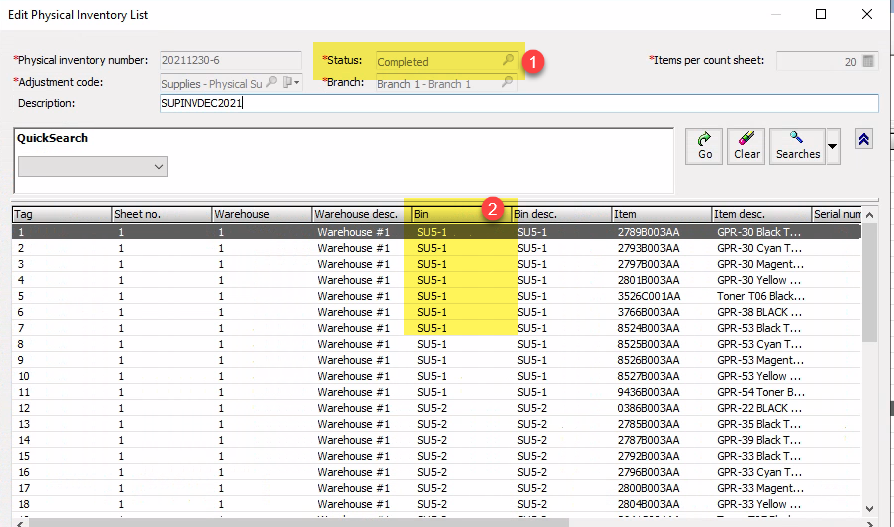Sort by the Item column header
The width and height of the screenshot is (894, 527).
tap(662, 214)
